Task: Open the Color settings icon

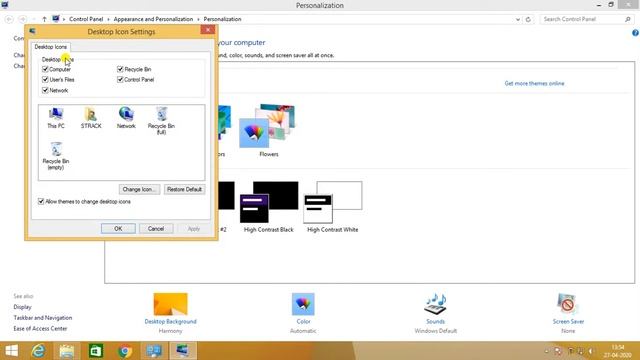Action: (303, 304)
